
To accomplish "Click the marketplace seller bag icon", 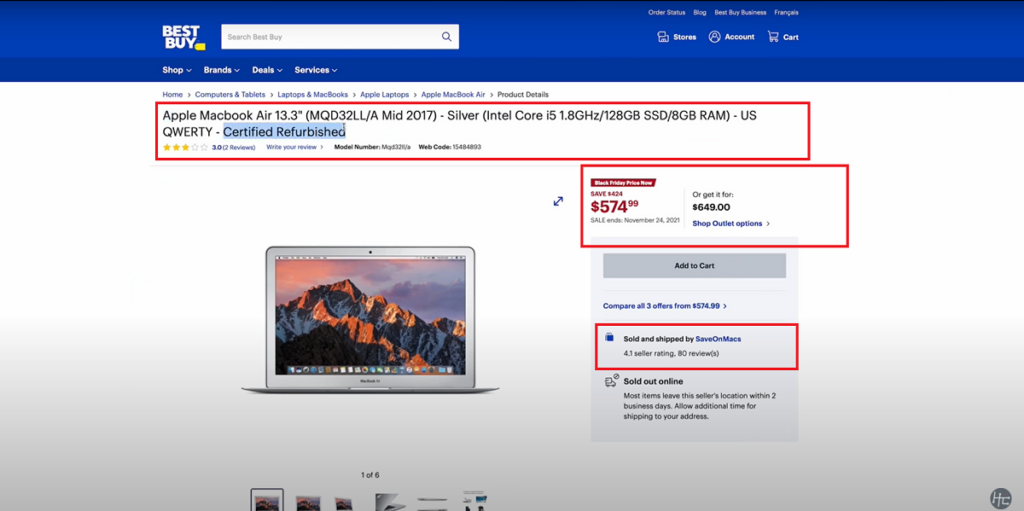I will [610, 338].
